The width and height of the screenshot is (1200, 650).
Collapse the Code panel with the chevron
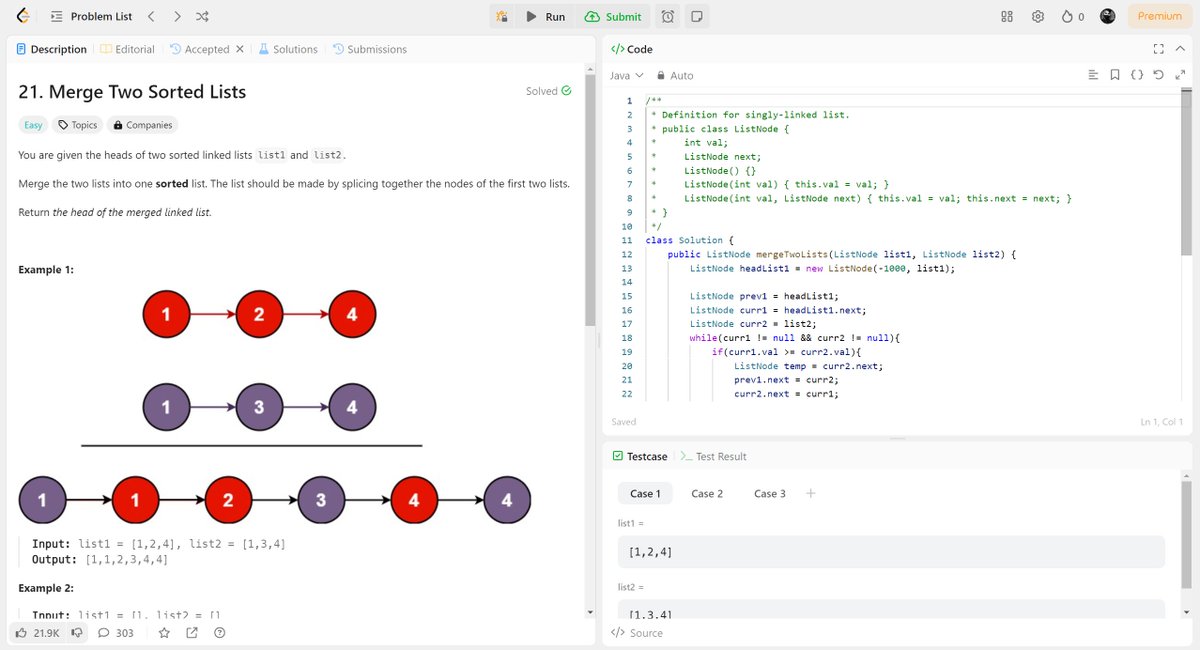pyautogui.click(x=1180, y=47)
